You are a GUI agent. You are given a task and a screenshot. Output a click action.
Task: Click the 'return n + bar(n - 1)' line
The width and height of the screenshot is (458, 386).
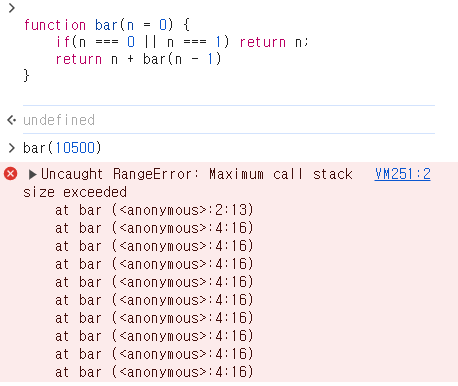[x=138, y=59]
